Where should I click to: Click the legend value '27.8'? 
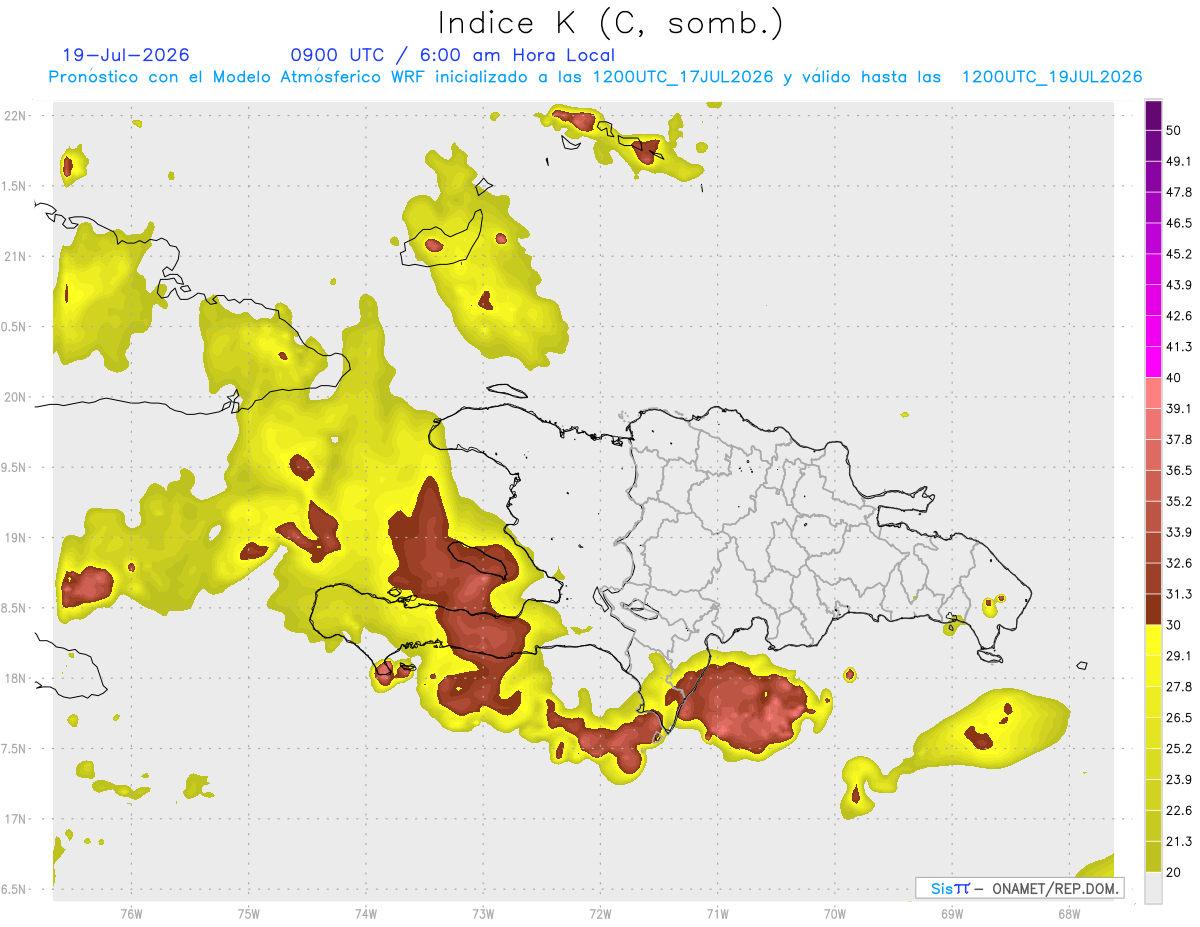coord(1178,687)
